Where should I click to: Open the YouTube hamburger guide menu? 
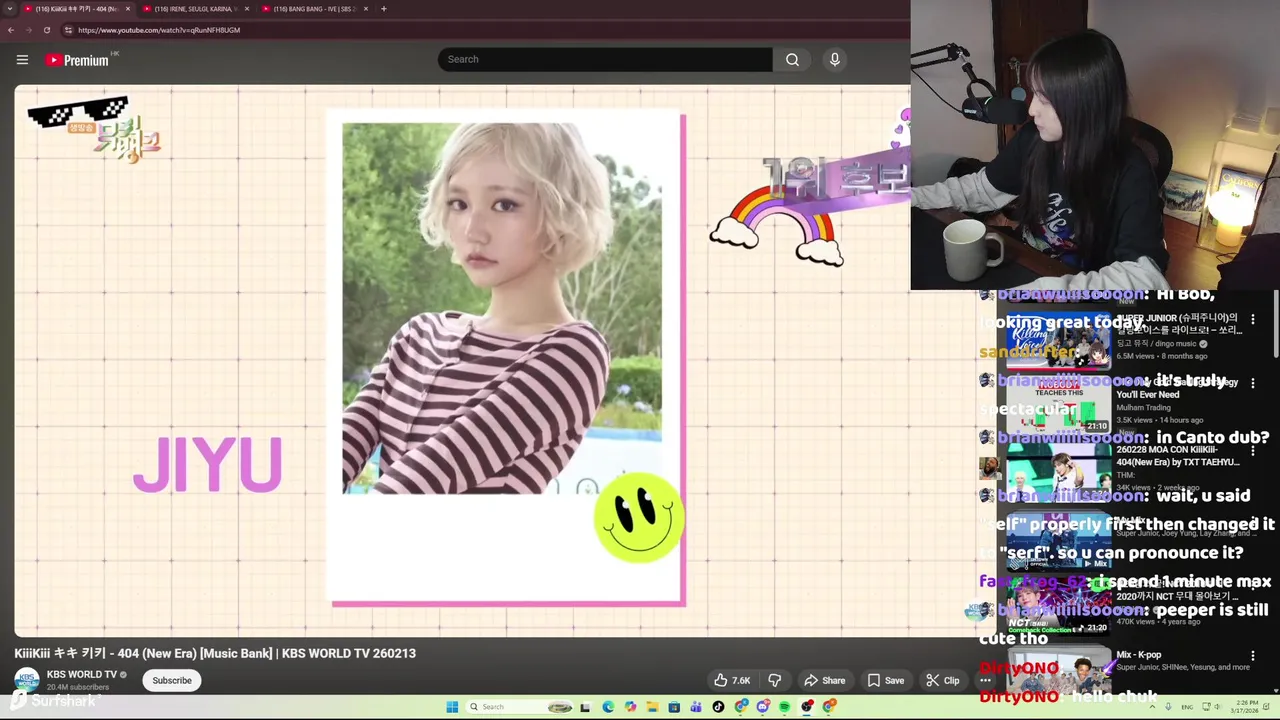point(22,60)
